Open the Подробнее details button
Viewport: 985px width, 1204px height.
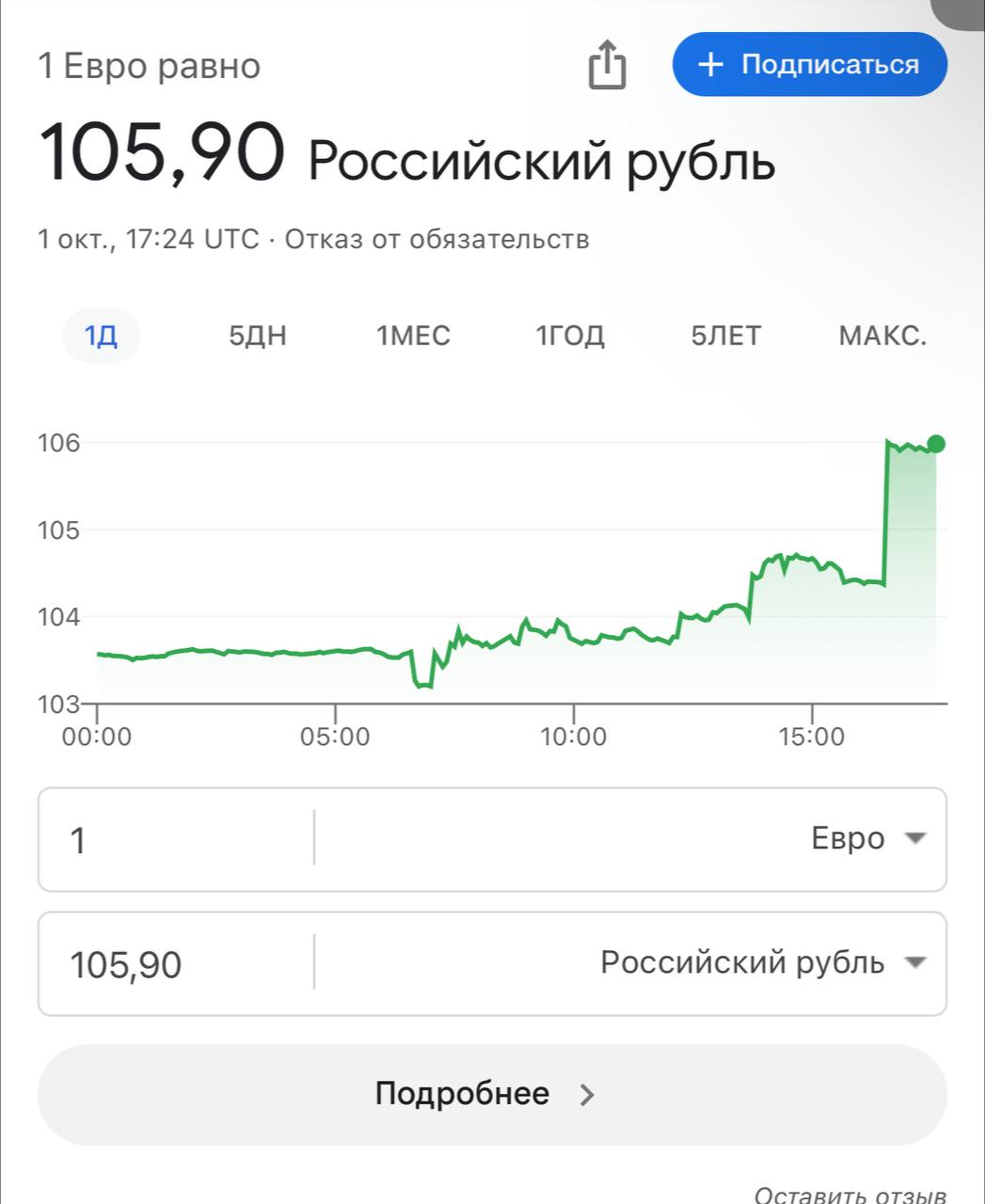coord(491,1094)
